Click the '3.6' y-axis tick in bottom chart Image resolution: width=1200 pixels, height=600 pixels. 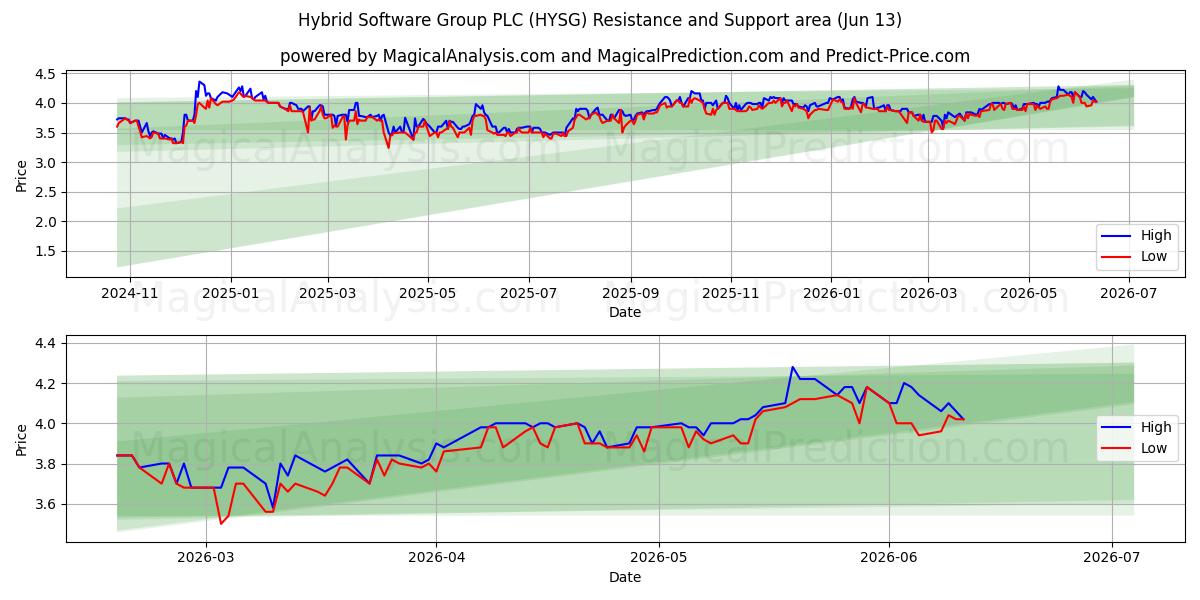pos(47,504)
